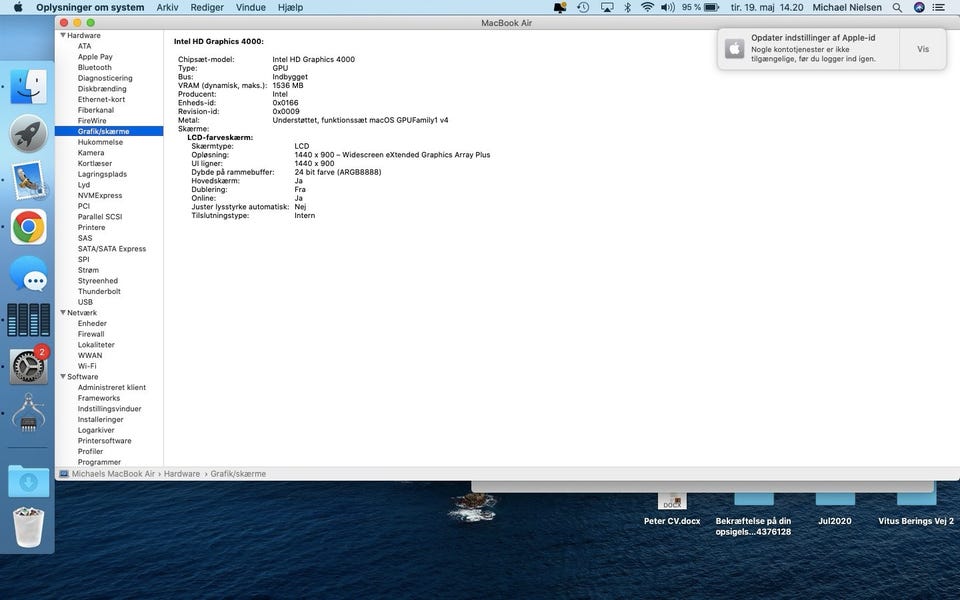
Task: Select SATA/SATA Express in the sidebar
Action: (x=111, y=249)
